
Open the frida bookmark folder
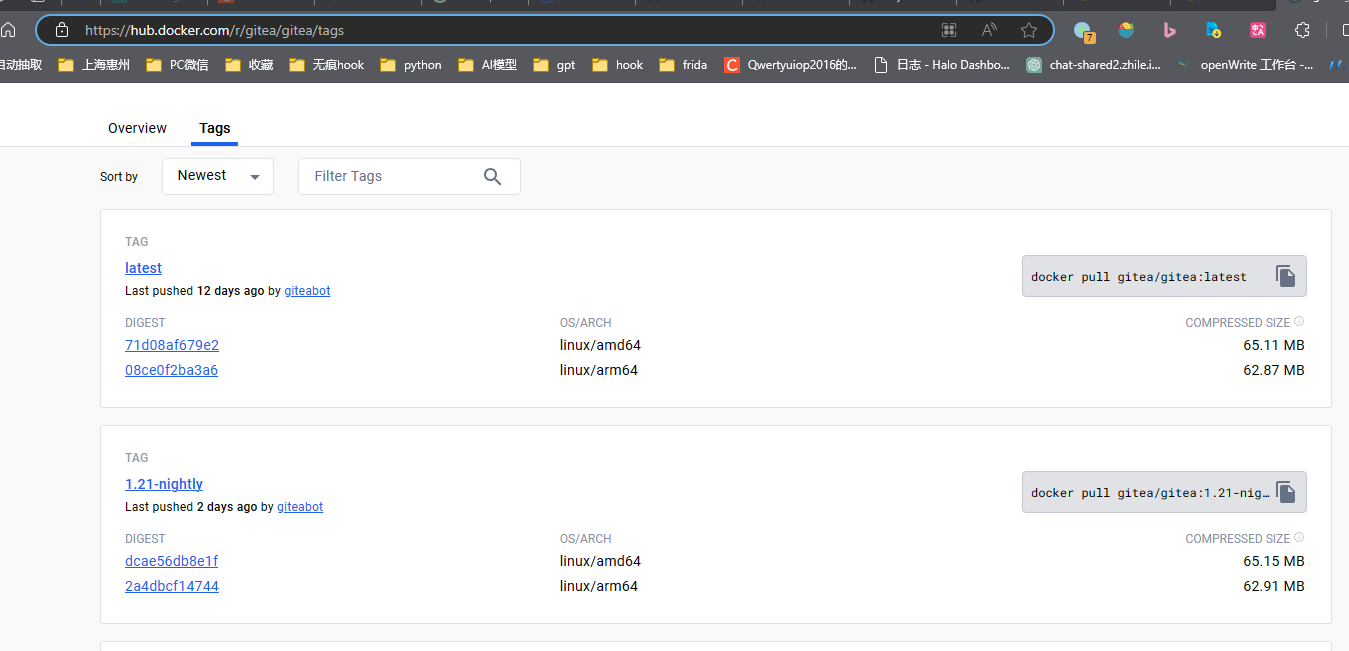[683, 65]
